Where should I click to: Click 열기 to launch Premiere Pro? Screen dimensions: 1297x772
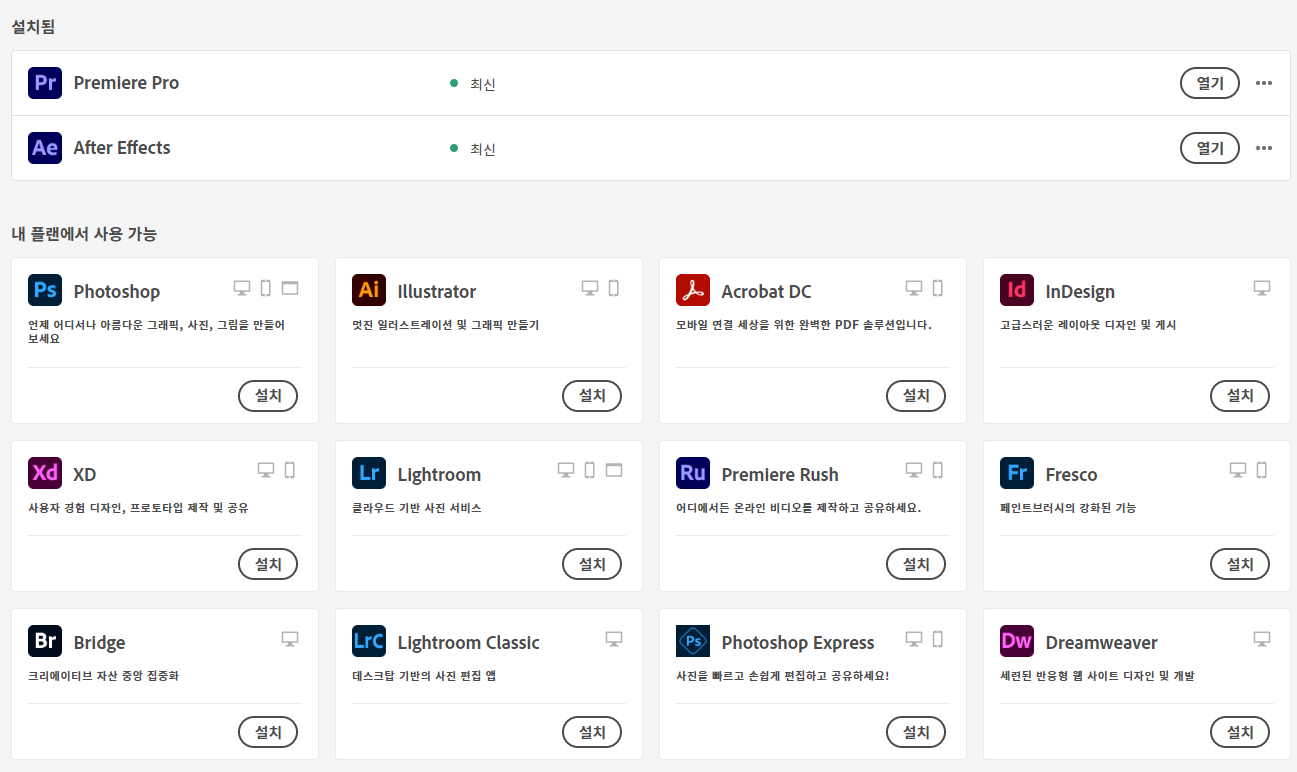(1209, 83)
